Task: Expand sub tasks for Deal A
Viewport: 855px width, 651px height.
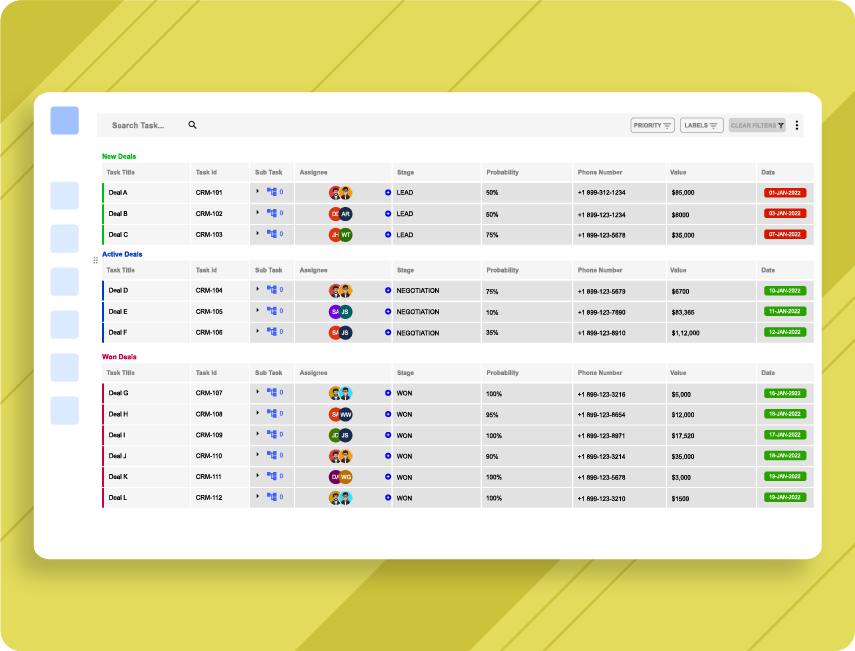Action: point(259,192)
